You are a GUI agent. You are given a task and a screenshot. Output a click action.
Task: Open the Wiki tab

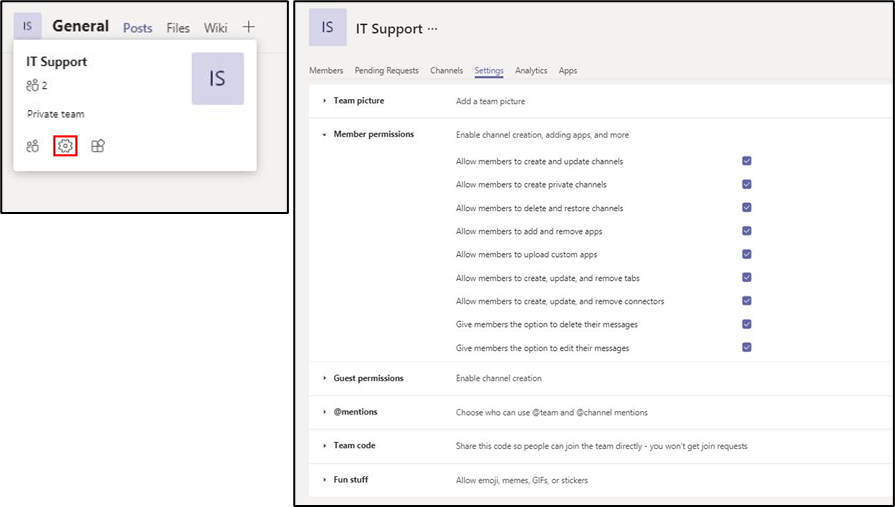click(215, 27)
